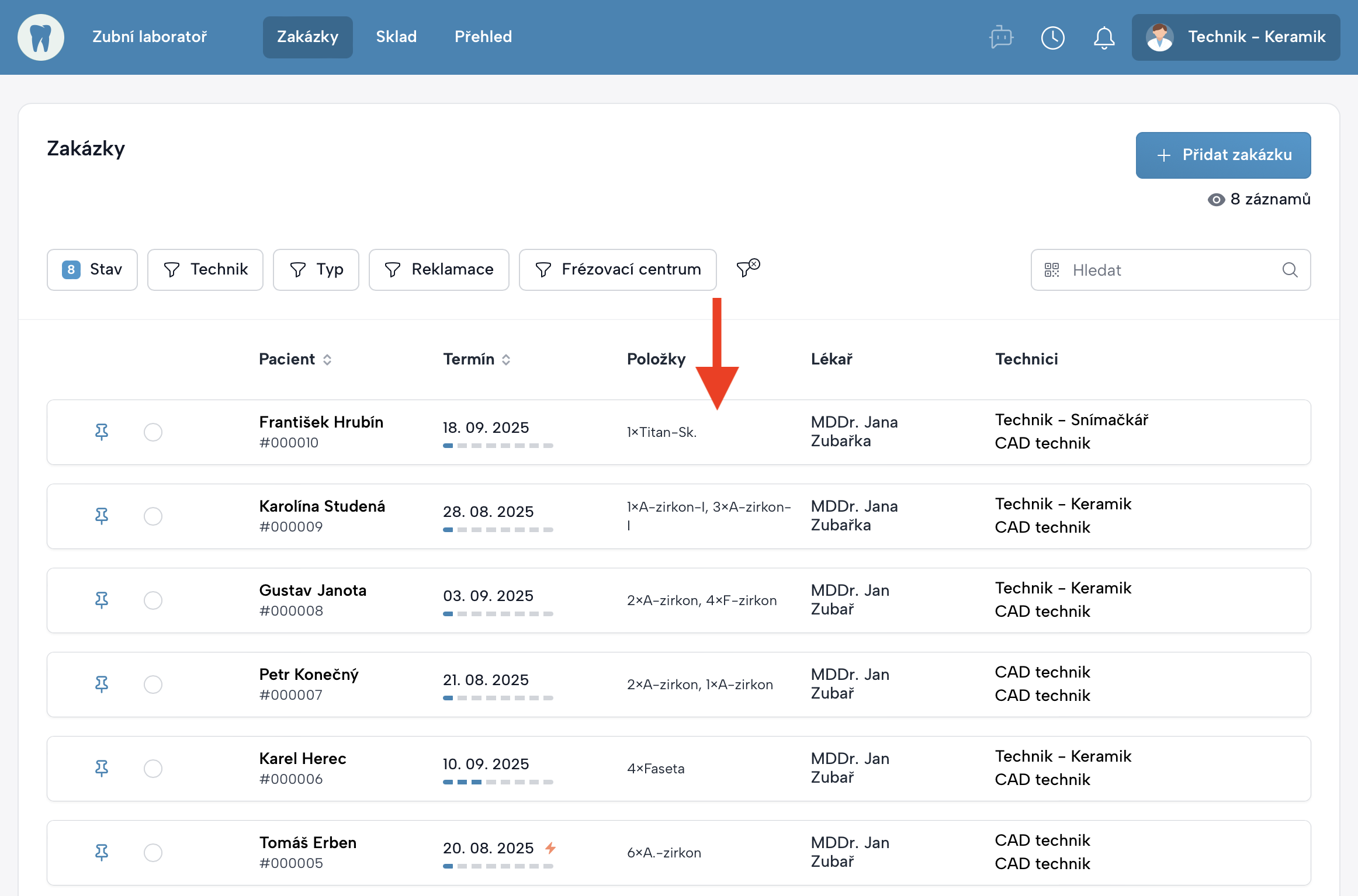1358x896 pixels.
Task: Open the Technik filter dropdown
Action: (205, 270)
